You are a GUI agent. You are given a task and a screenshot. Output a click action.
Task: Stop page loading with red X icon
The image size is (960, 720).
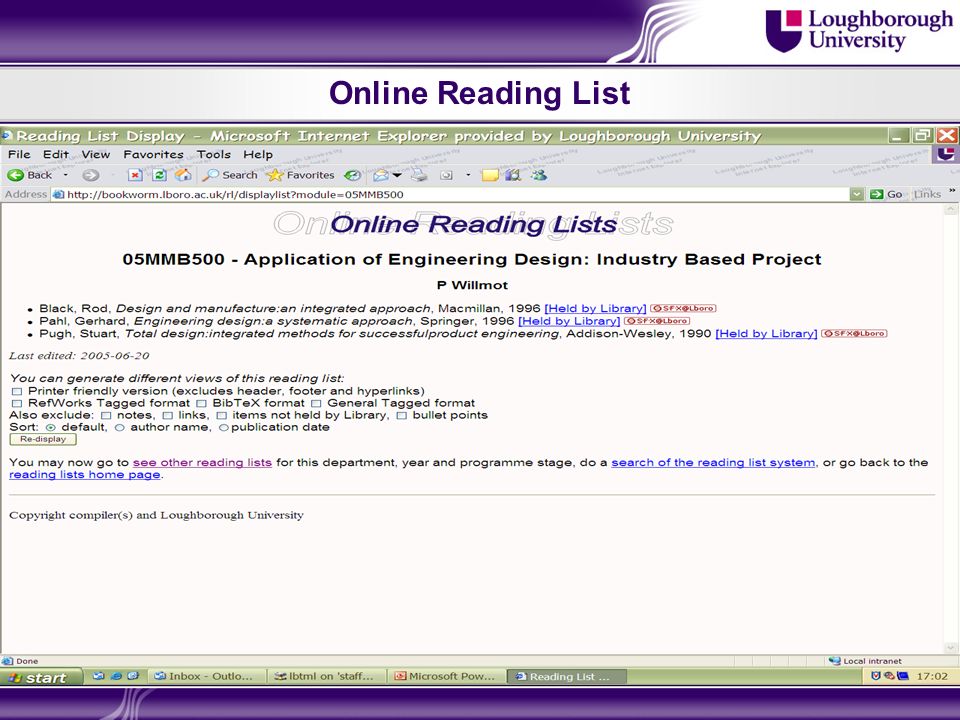tap(135, 175)
